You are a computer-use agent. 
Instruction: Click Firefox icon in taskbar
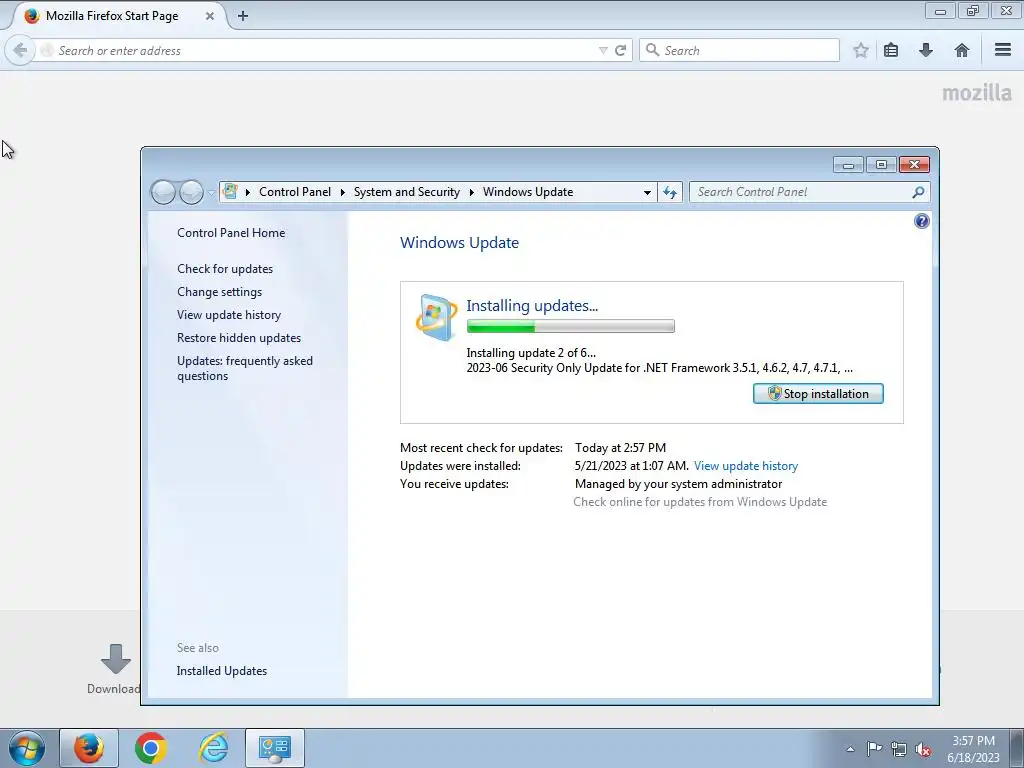[89, 748]
